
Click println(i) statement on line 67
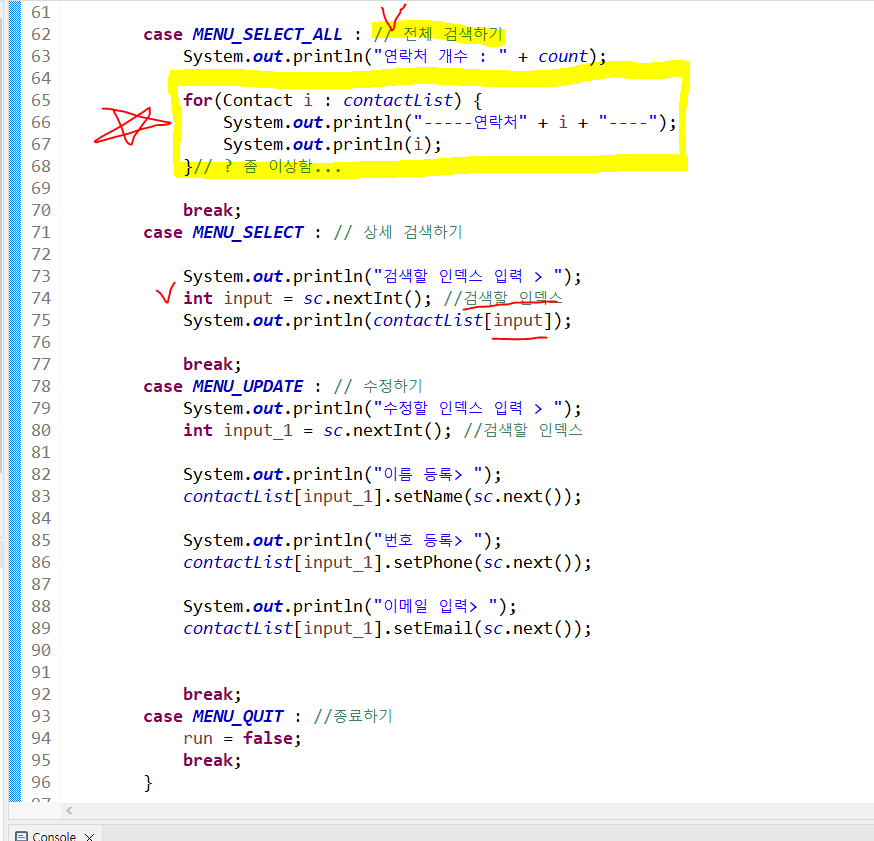click(332, 144)
